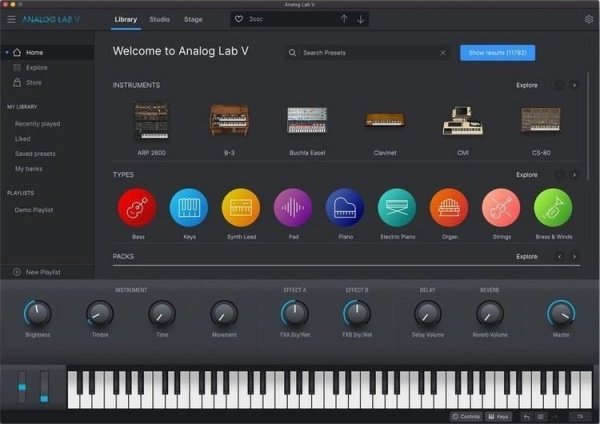This screenshot has height=424, width=600.
Task: Select the Brass & Winds type icon
Action: click(553, 207)
